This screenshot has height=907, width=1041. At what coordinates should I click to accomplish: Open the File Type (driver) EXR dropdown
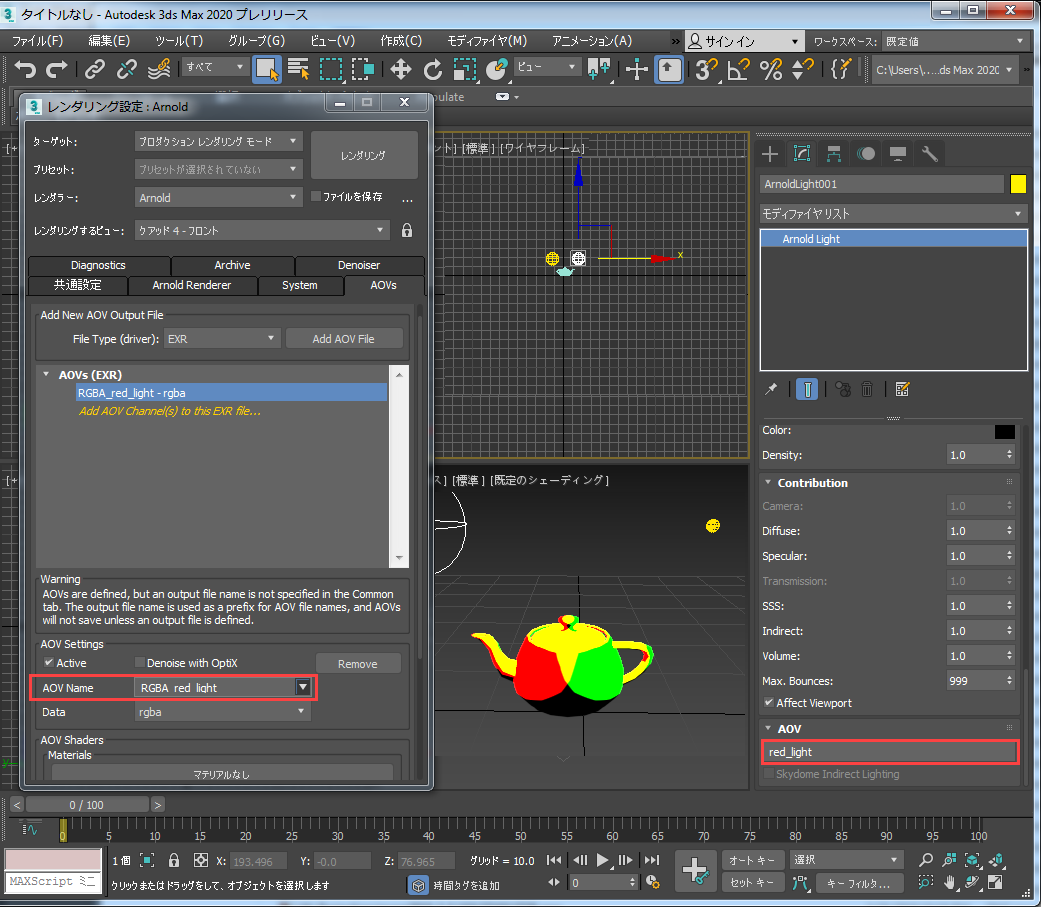click(x=222, y=339)
